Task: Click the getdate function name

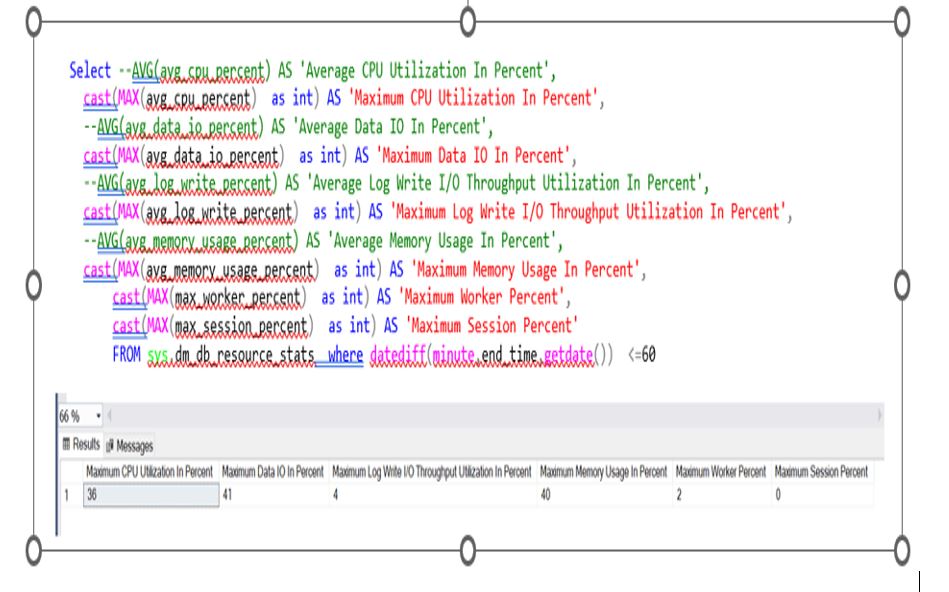Action: pyautogui.click(x=568, y=355)
